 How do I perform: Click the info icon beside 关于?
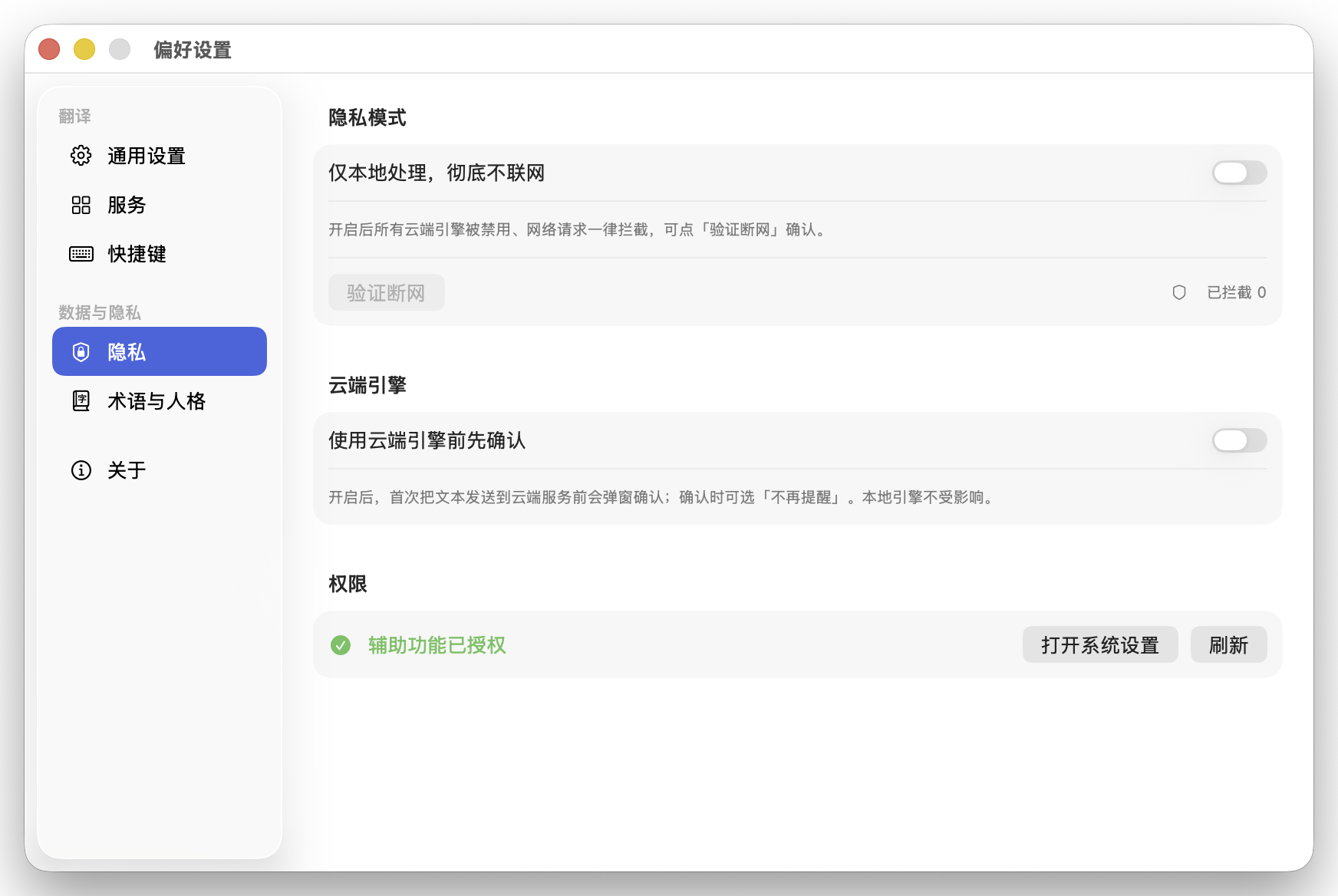click(x=81, y=470)
